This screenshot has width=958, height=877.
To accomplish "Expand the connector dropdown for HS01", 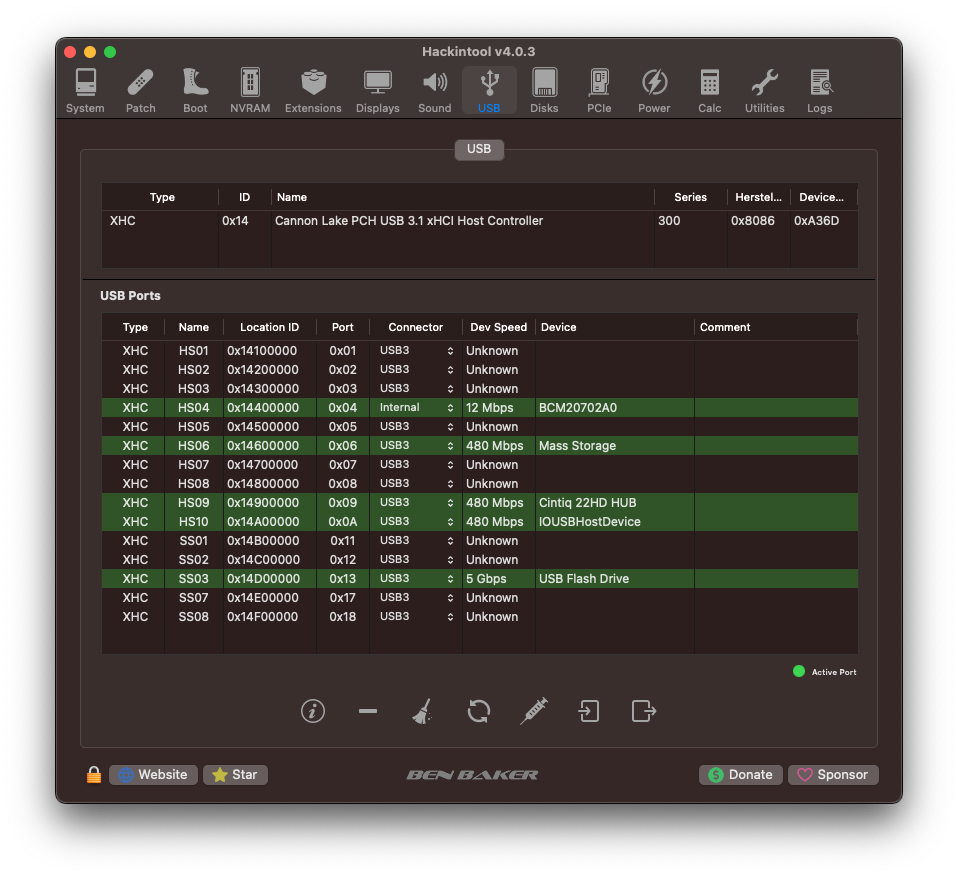I will [416, 351].
